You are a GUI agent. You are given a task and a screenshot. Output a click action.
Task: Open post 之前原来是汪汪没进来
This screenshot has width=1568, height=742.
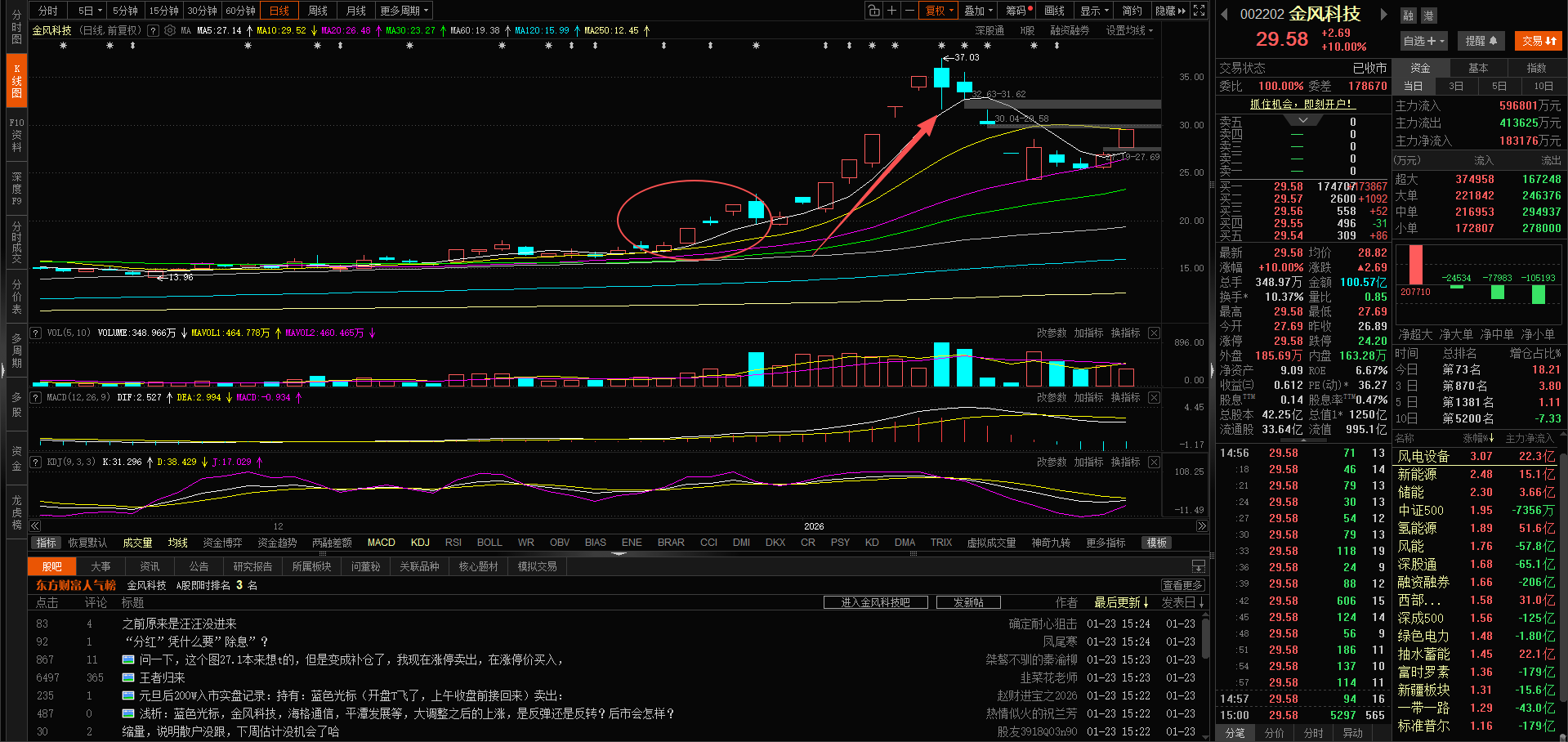[x=180, y=624]
